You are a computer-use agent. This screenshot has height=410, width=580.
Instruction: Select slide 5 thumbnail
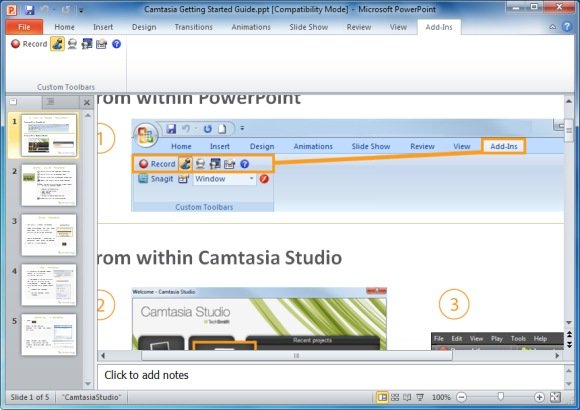click(49, 335)
